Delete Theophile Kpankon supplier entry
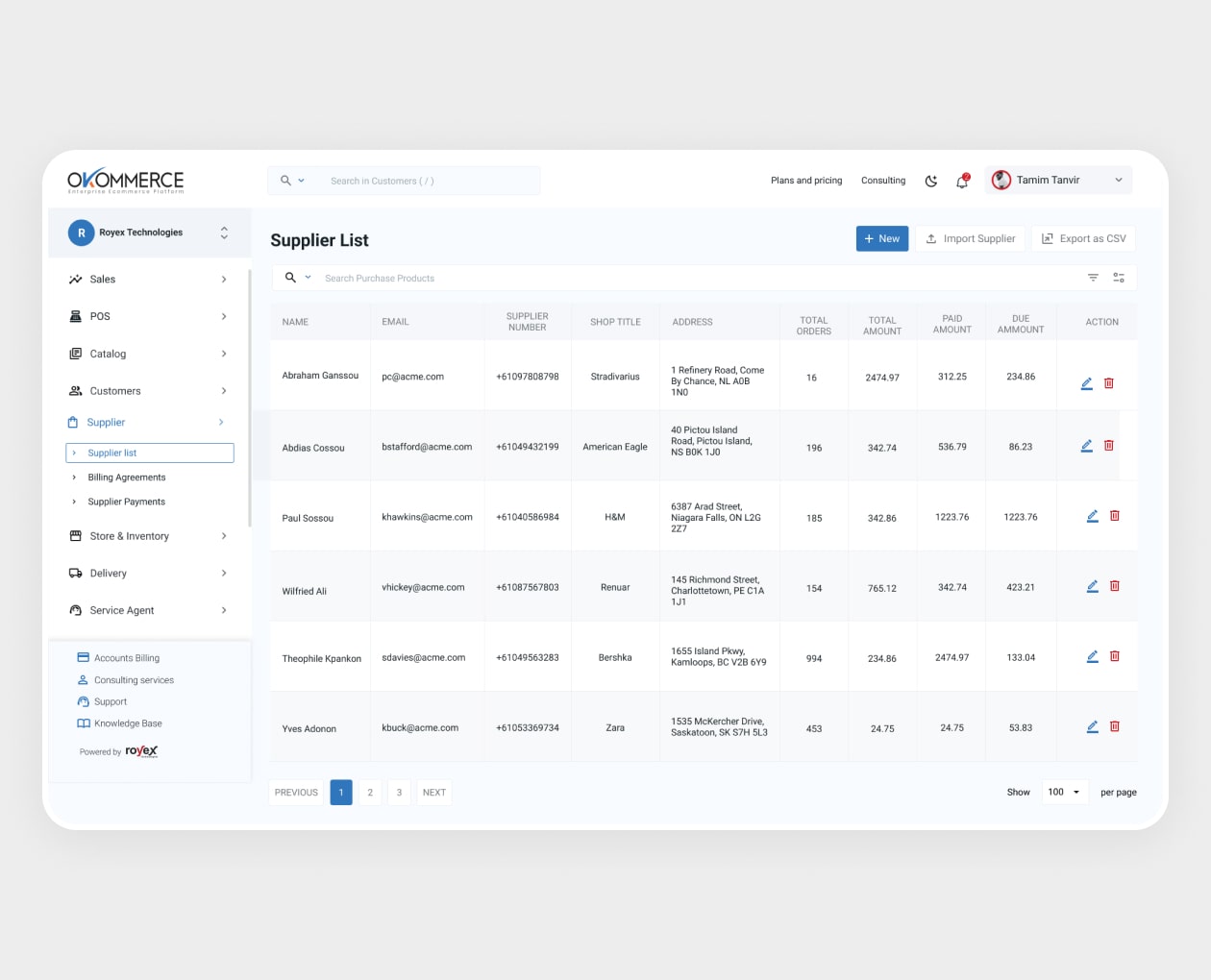 click(1115, 656)
